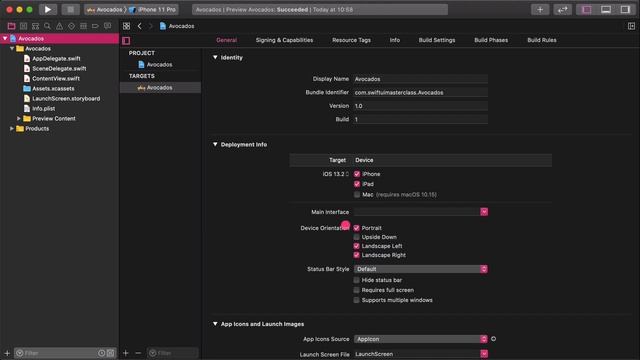Uncheck the iPhone device checkbox
This screenshot has width=640, height=360.
tap(357, 174)
